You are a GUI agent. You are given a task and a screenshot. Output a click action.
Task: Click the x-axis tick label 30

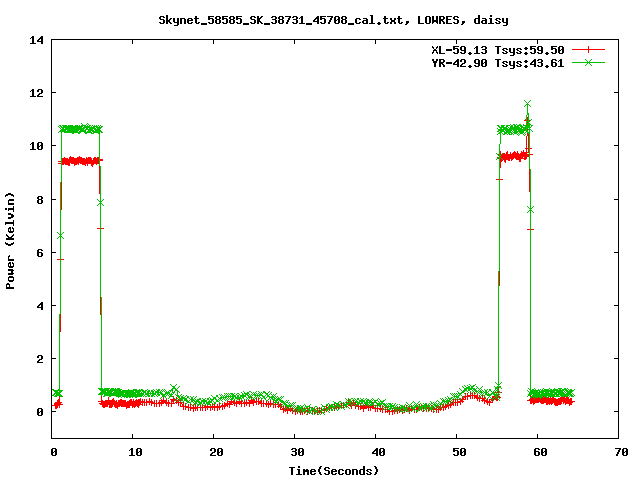tap(297, 452)
